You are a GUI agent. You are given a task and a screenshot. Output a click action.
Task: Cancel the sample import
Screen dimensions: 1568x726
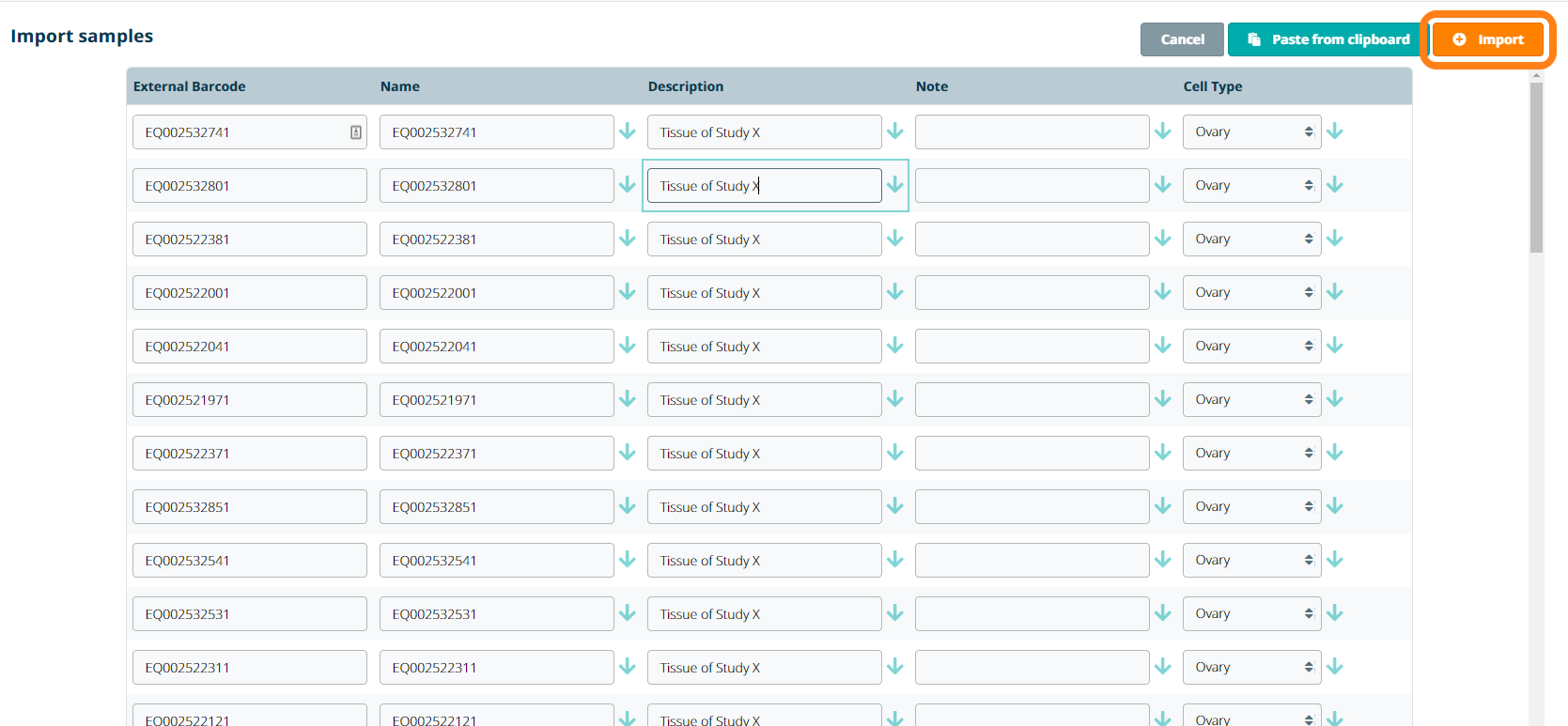[x=1182, y=39]
